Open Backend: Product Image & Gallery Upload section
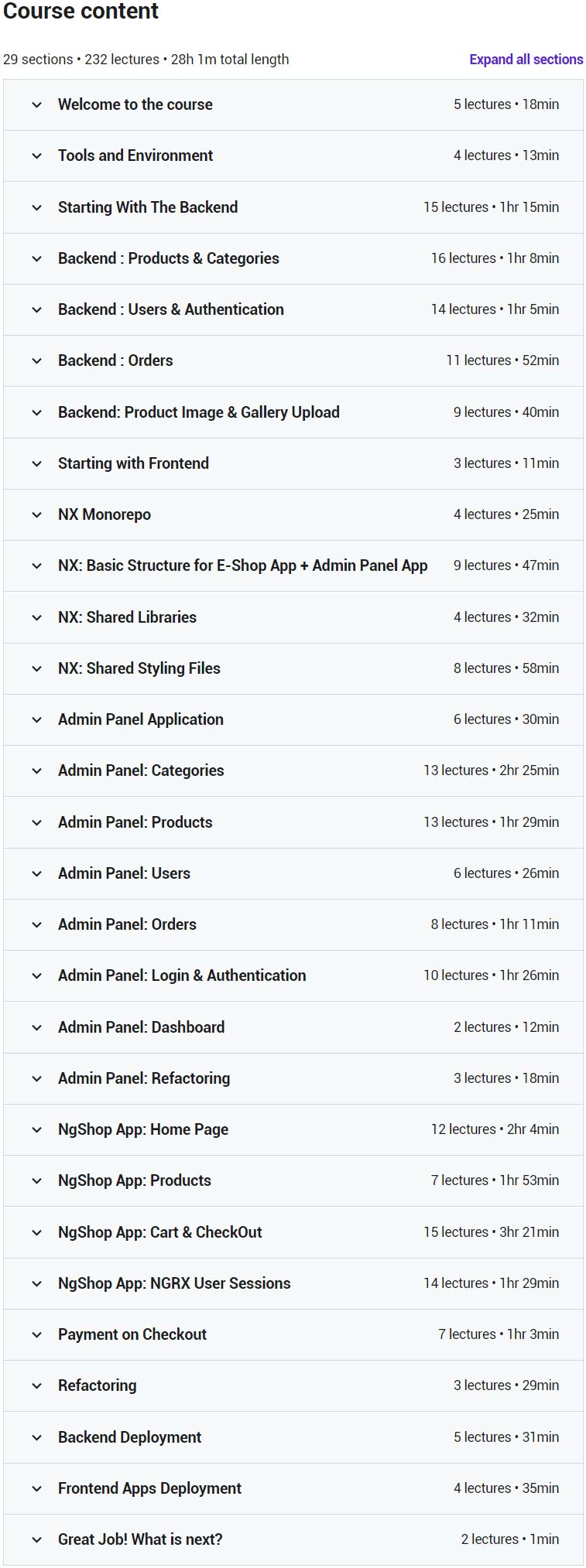This screenshot has height=1568, width=586. (293, 412)
